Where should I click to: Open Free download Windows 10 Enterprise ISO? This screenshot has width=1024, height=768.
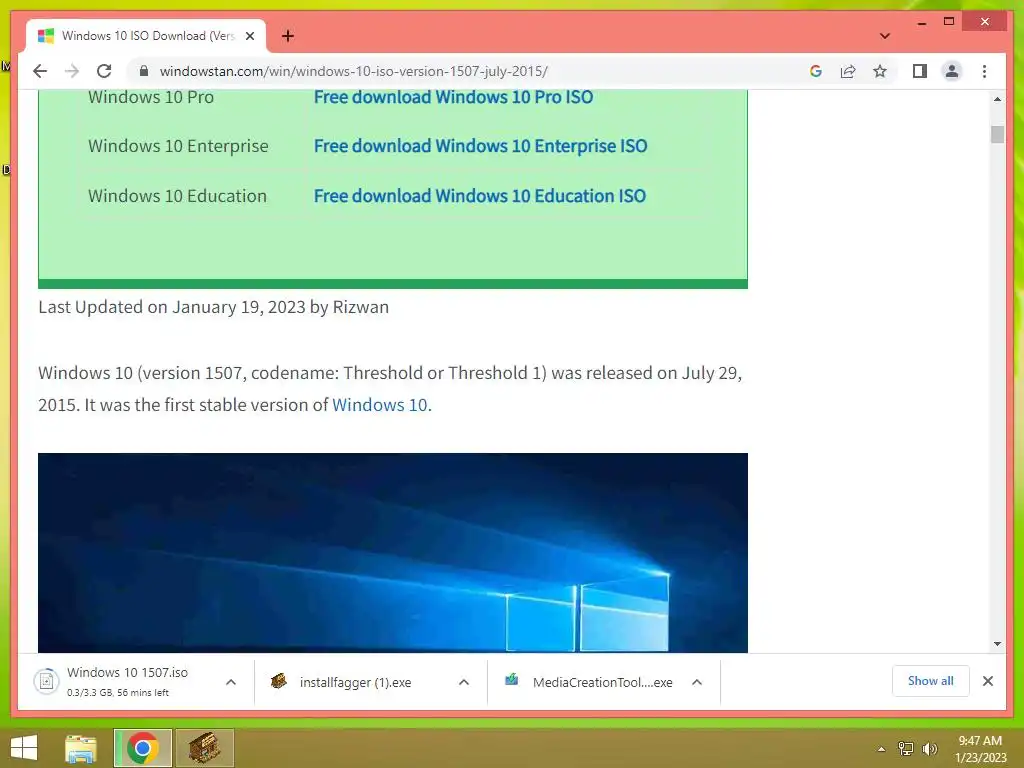481,146
